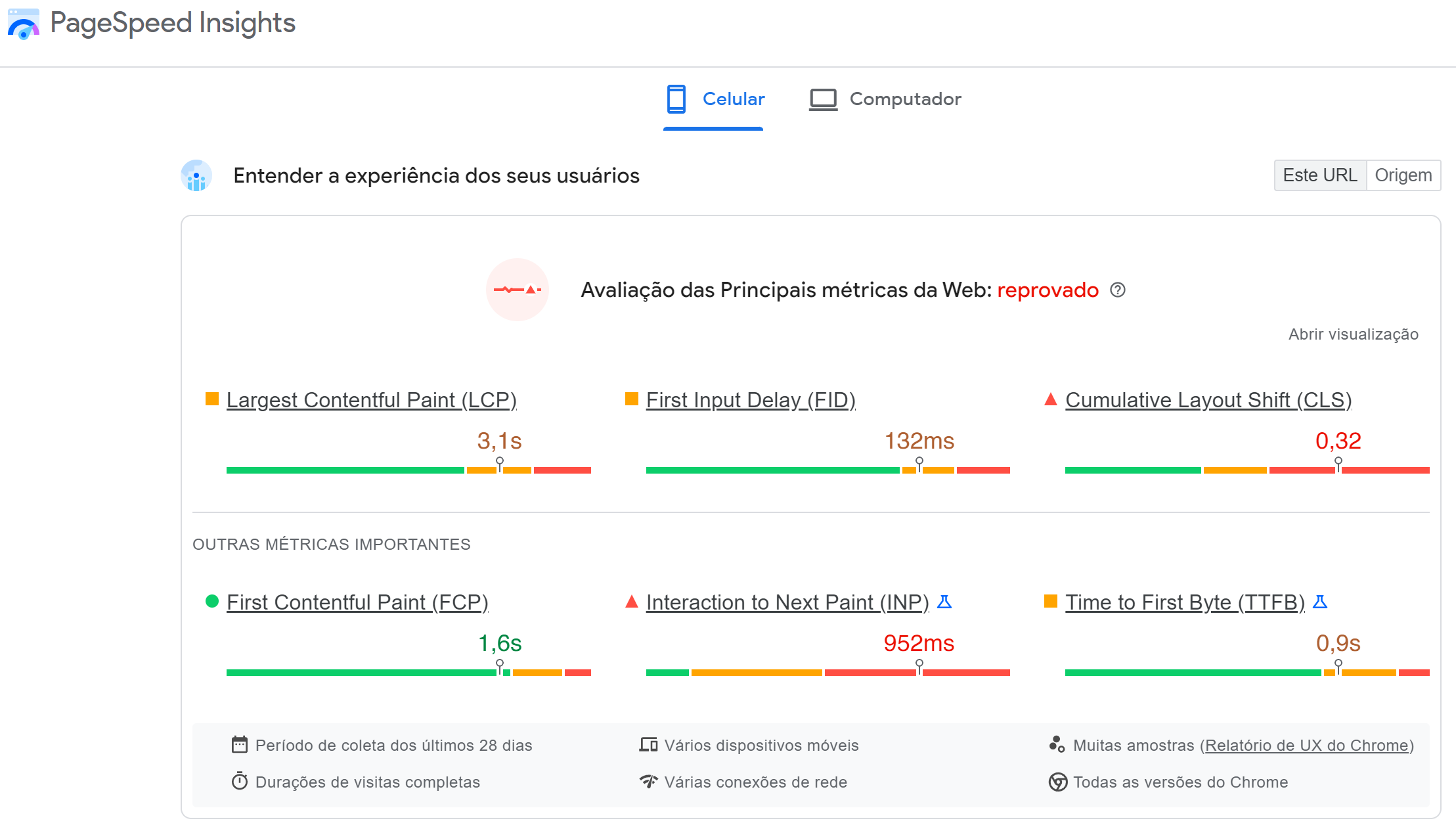
Task: Click the calendar icon for coleta de 28 dias
Action: [x=240, y=745]
